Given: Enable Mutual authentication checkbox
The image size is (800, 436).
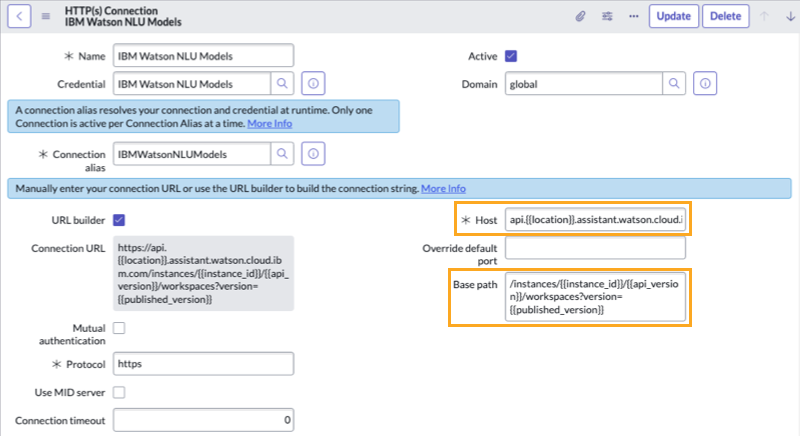Looking at the screenshot, I should [119, 328].
